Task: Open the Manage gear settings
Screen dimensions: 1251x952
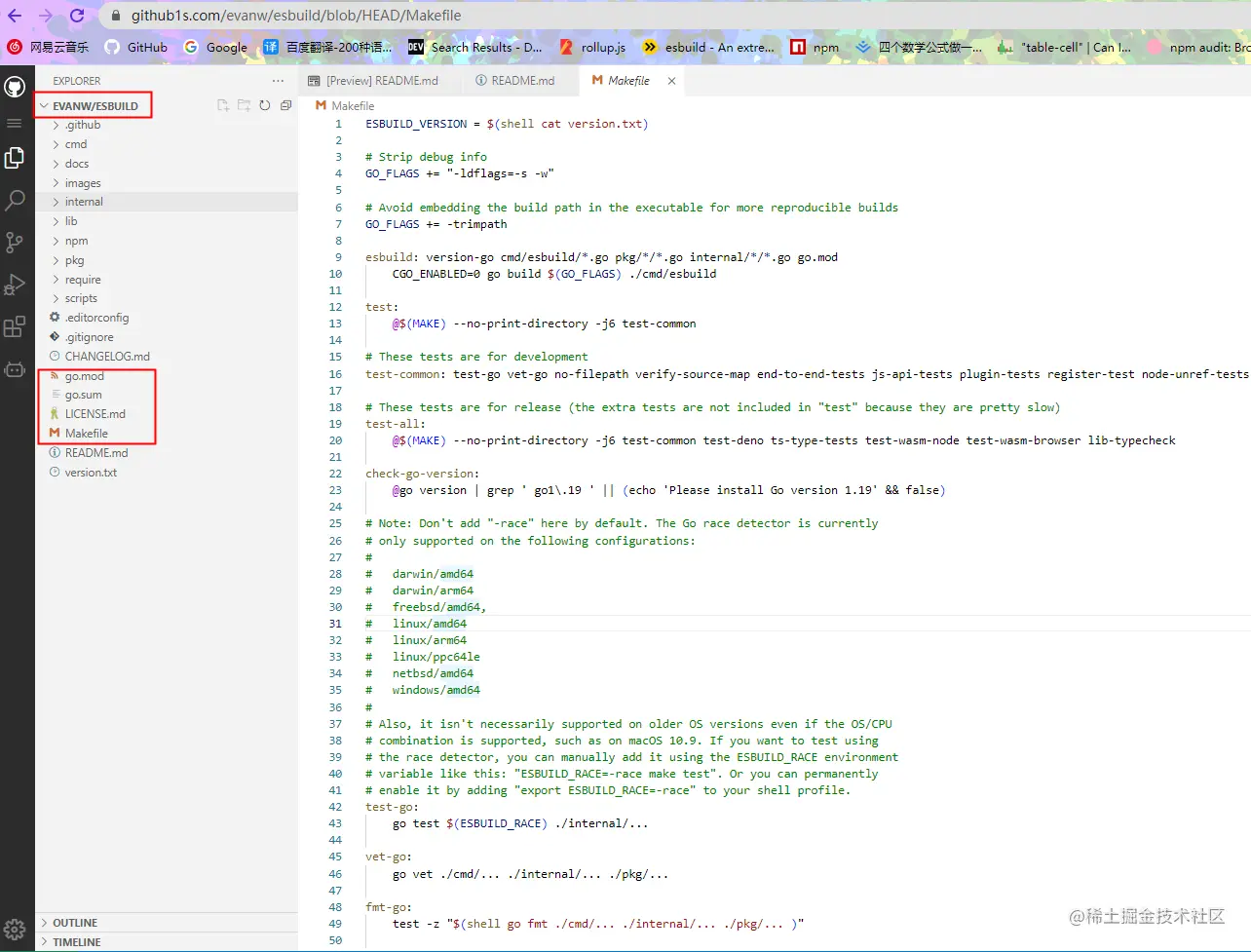Action: pos(15,929)
